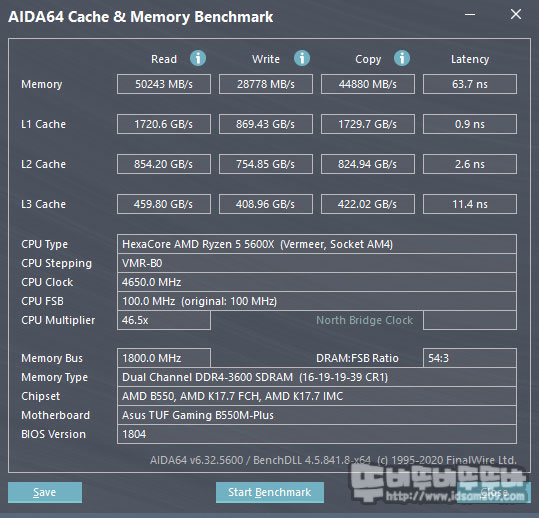539x518 pixels.
Task: Select L2 Cache Read 854.20 GB/s
Action: 164,164
